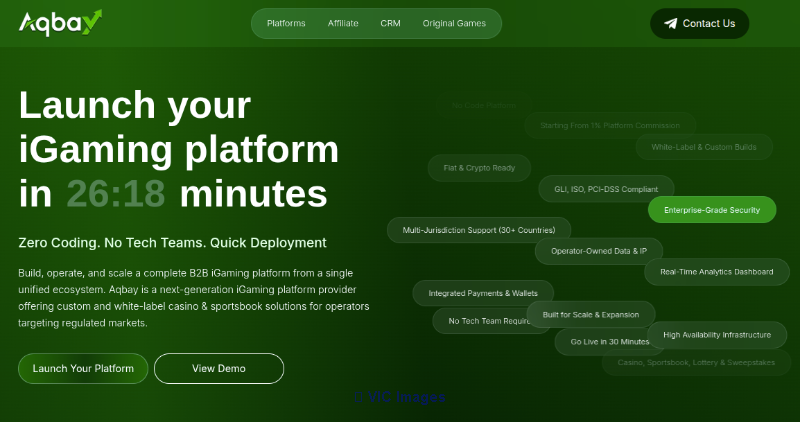
Task: Open the Platforms menu item
Action: (286, 23)
